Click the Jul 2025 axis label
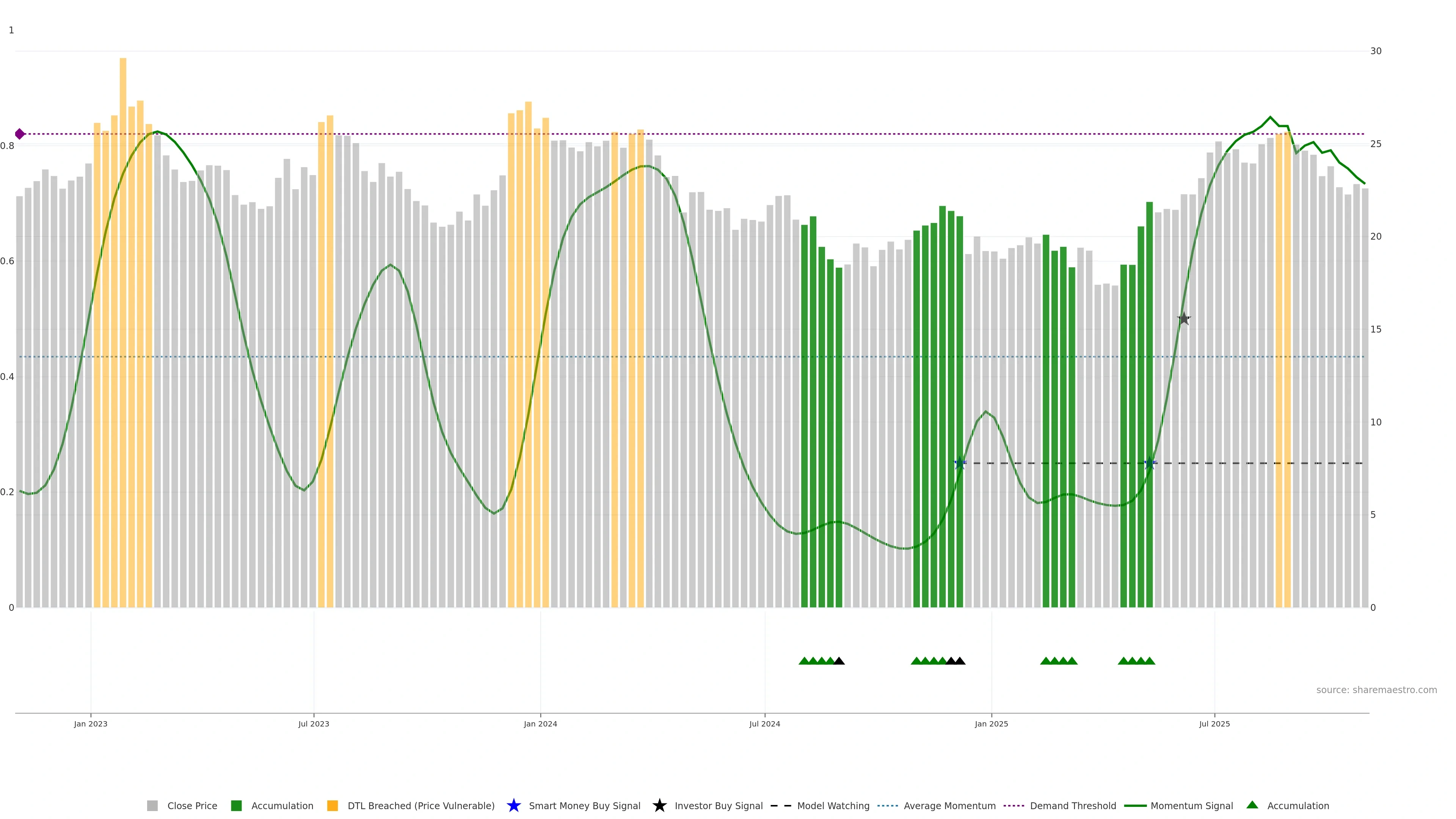This screenshot has width=1456, height=819. point(1214,723)
